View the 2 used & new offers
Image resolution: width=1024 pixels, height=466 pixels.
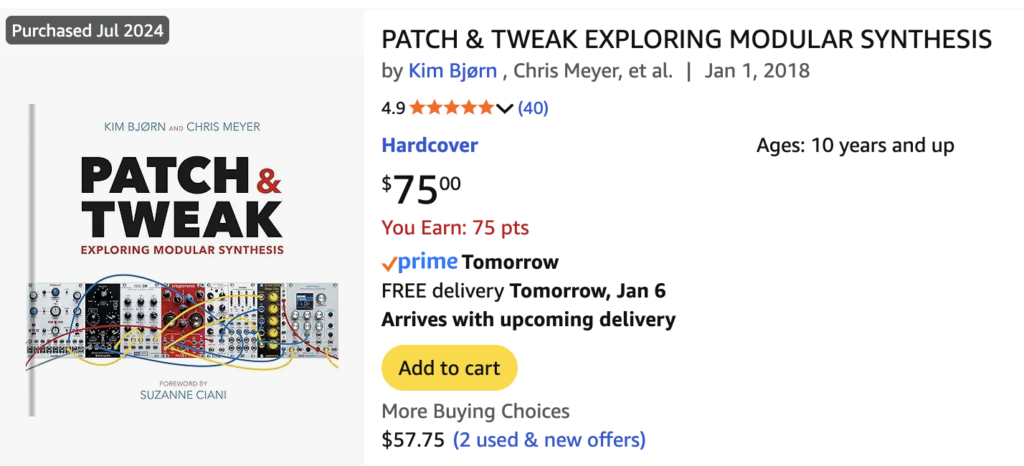[549, 439]
